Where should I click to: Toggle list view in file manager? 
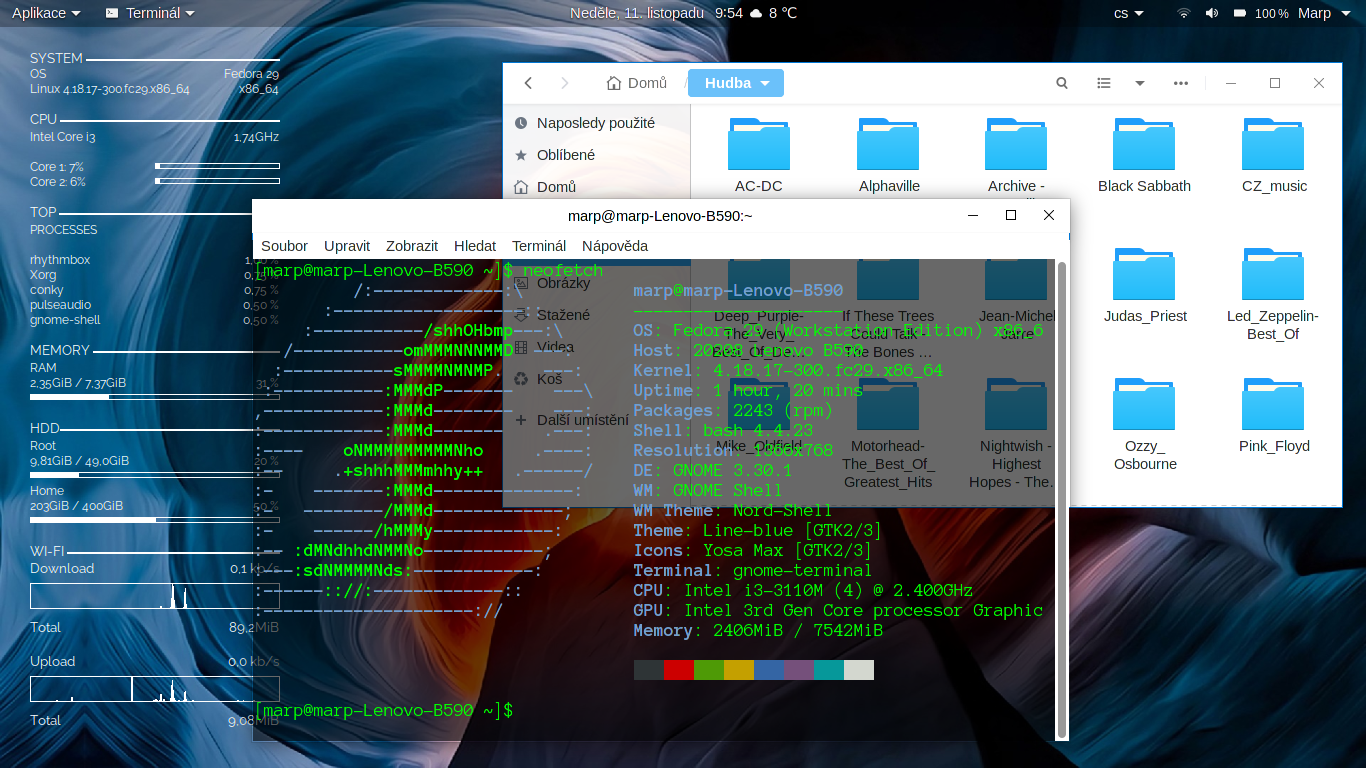tap(1104, 83)
